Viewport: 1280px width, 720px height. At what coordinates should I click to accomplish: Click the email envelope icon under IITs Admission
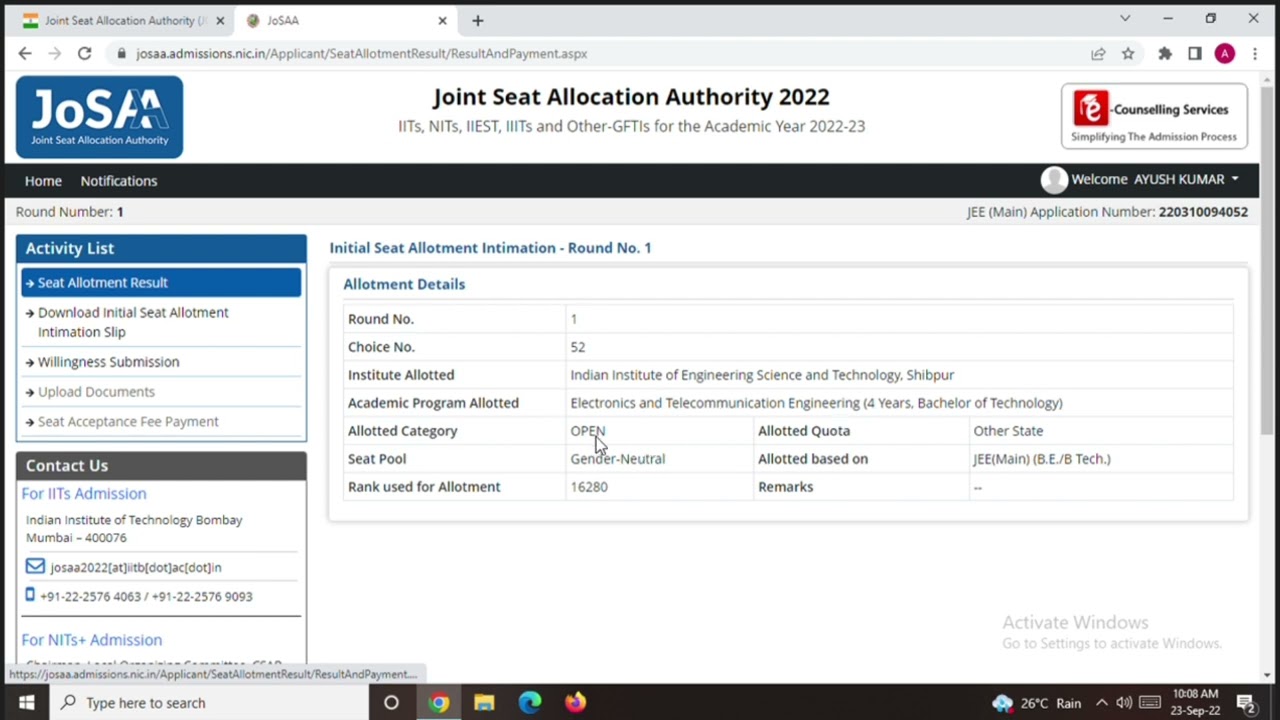pos(35,566)
